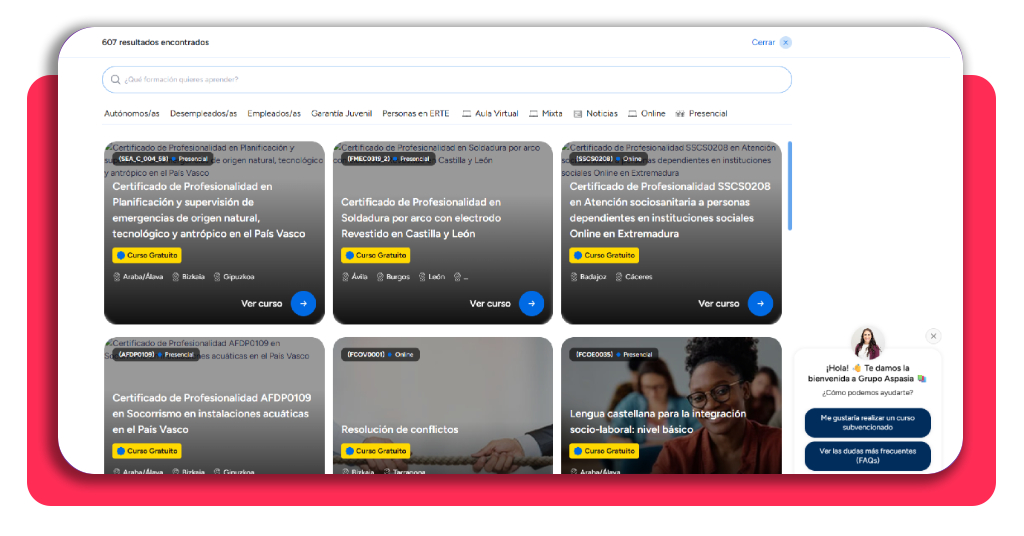Select the Mixta filter
Screen dimensions: 1024x536
point(545,114)
